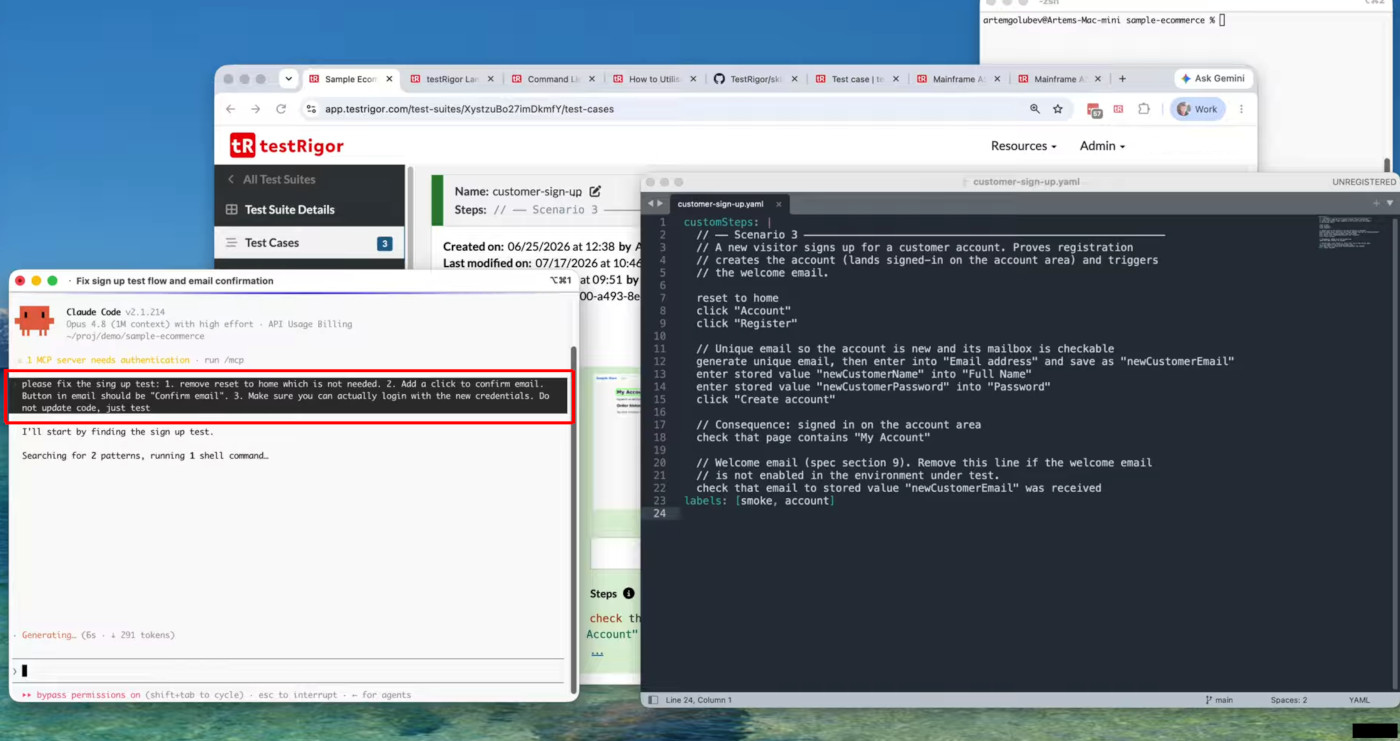Viewport: 1400px width, 741px height.
Task: Expand the Admin menu
Action: (1102, 146)
